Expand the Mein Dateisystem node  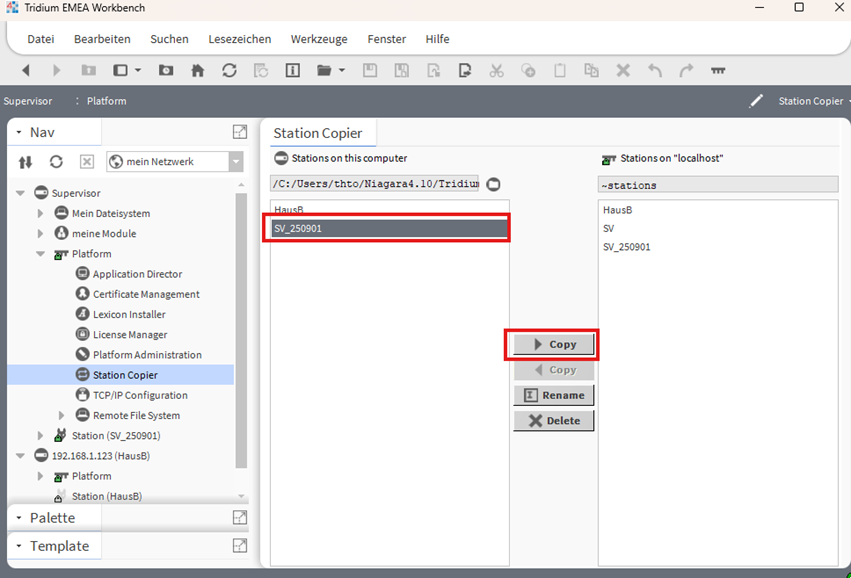point(41,213)
